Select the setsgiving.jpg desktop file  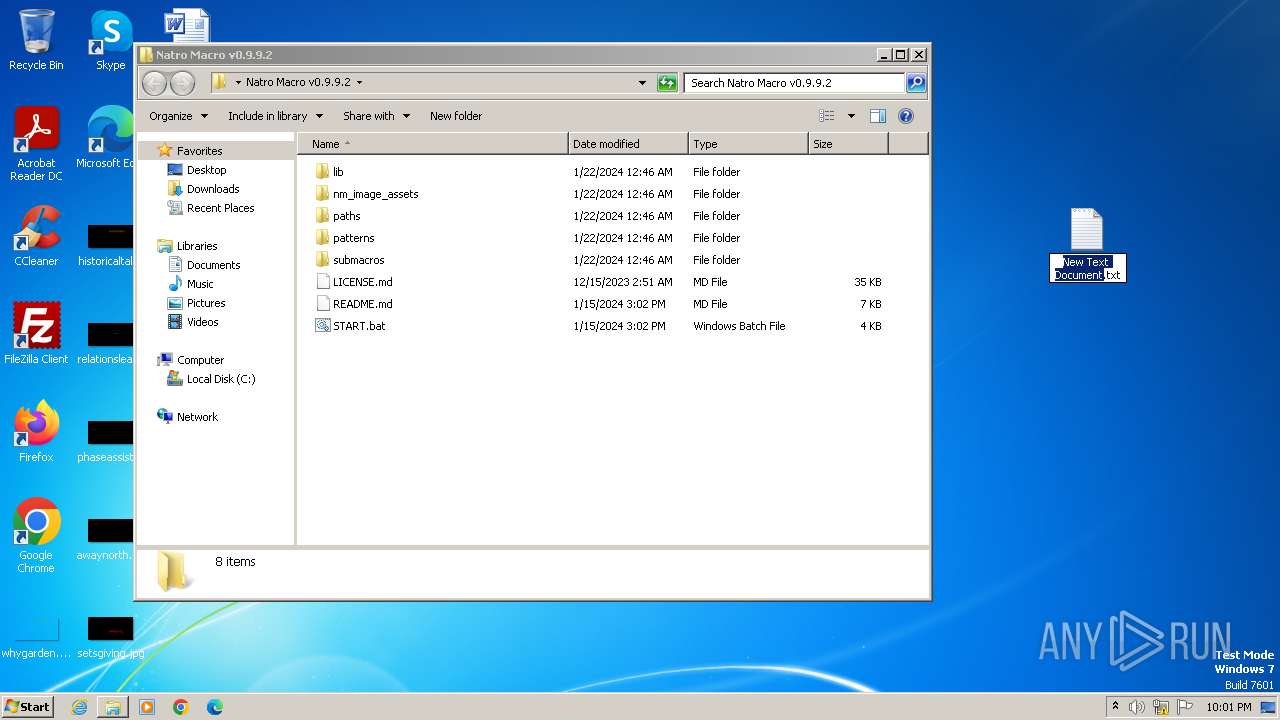point(110,638)
